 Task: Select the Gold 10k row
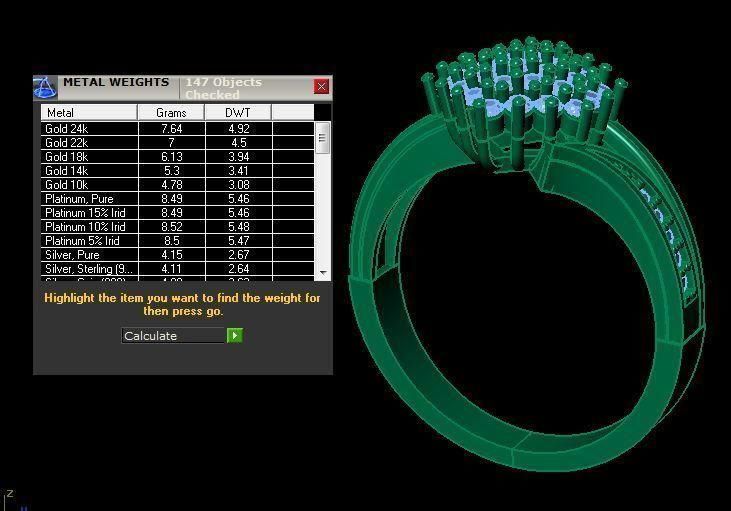tap(177, 185)
